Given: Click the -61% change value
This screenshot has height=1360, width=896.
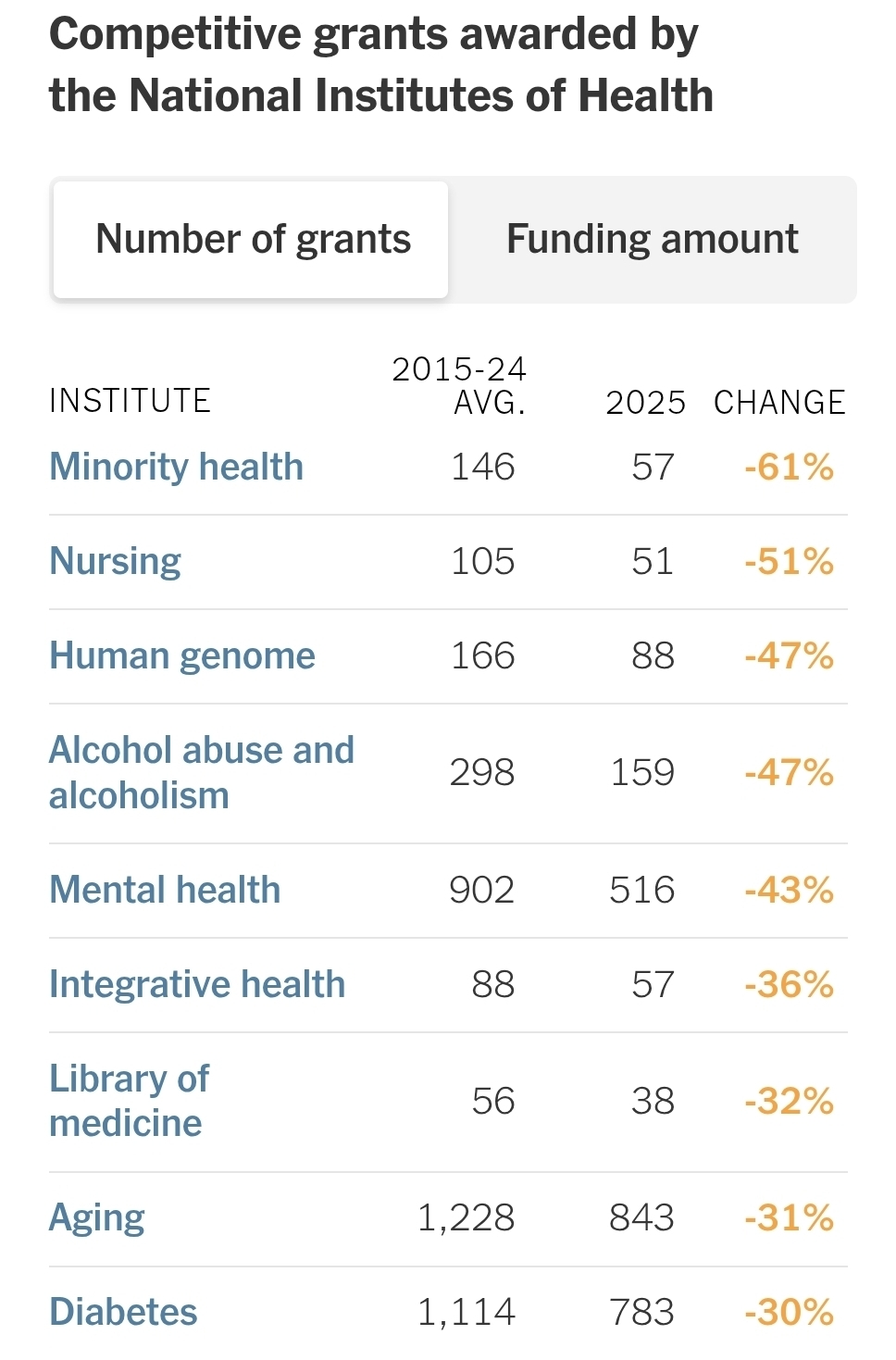Looking at the screenshot, I should [789, 467].
